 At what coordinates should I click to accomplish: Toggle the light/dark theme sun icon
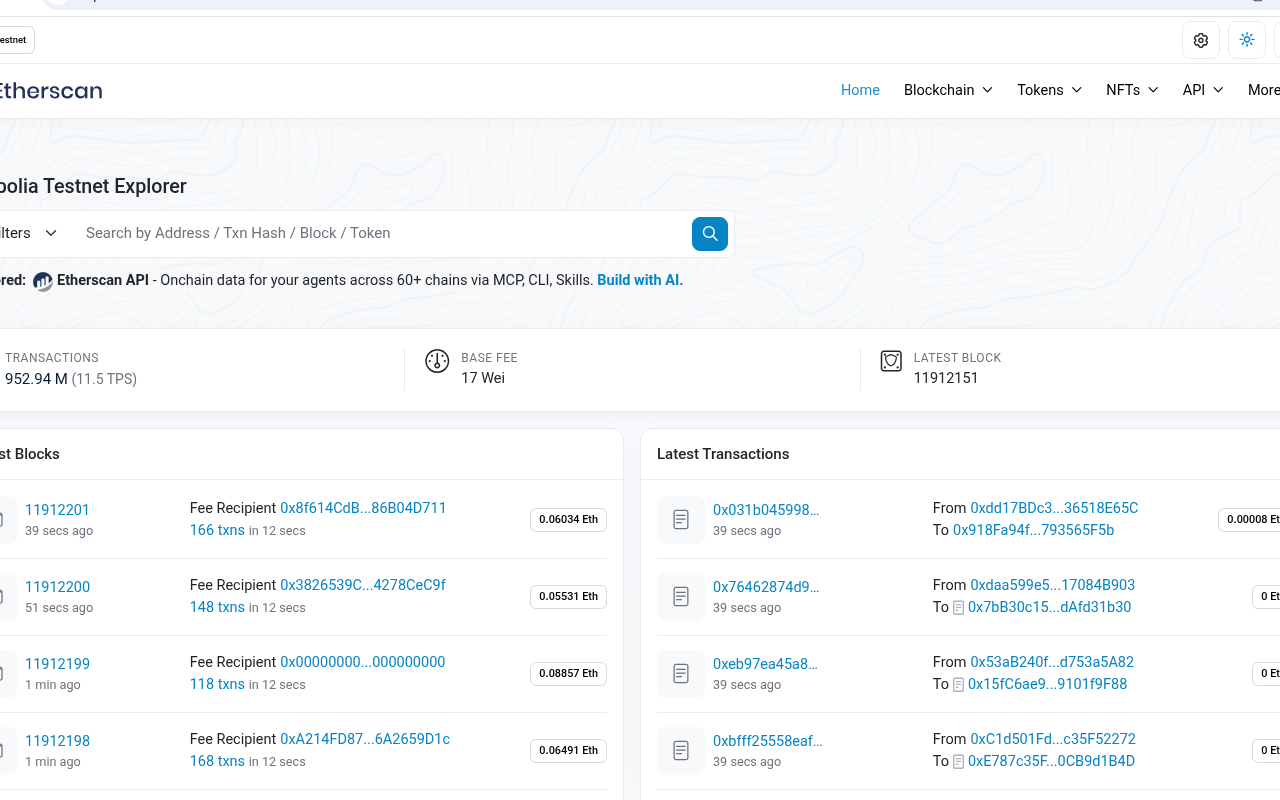click(1247, 40)
